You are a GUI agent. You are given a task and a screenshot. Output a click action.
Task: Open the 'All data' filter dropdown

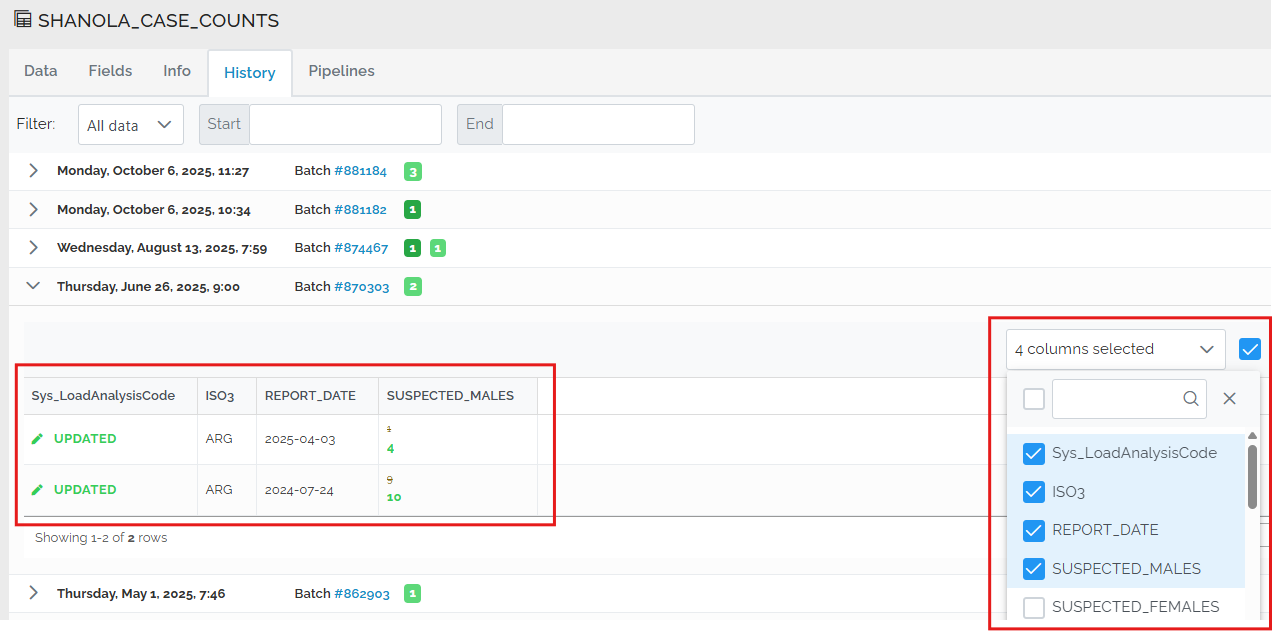(x=130, y=124)
